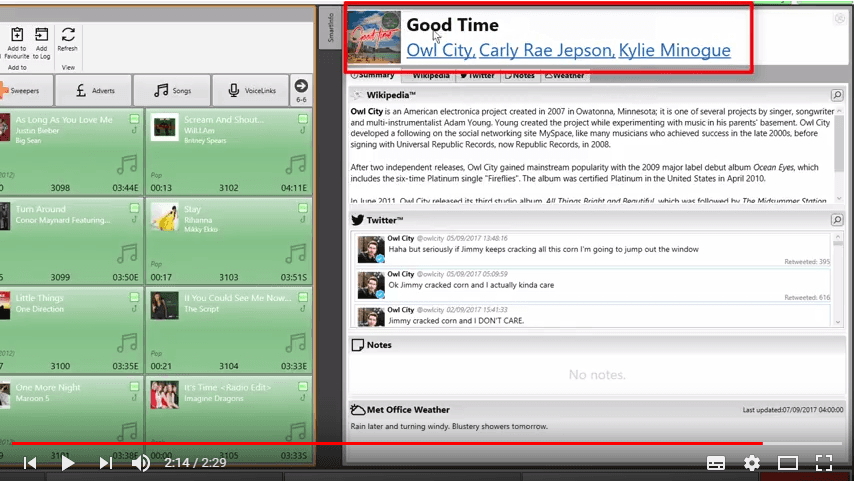
Task: Click the Good Time album cover
Action: 374,38
